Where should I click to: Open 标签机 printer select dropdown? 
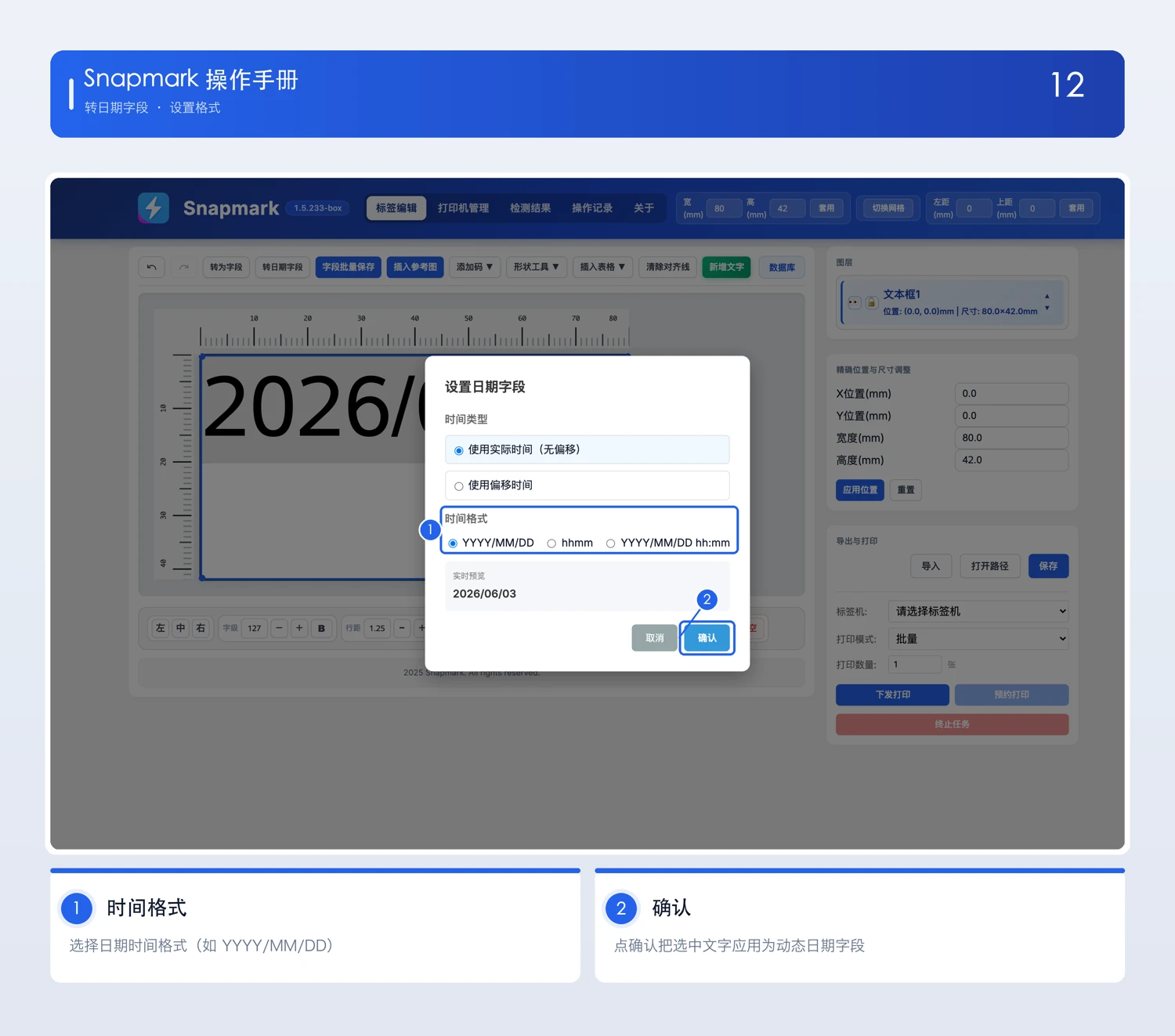[978, 611]
